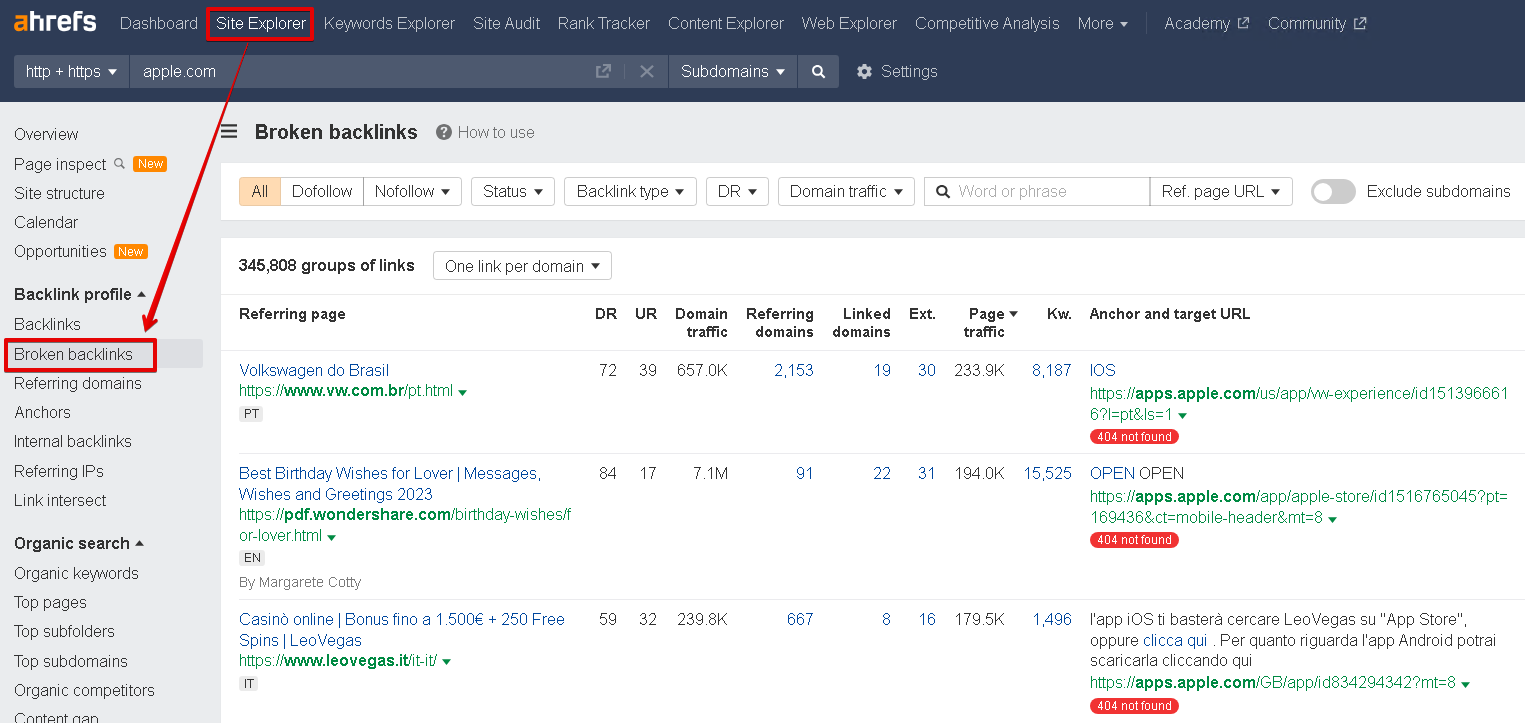
Task: Open the Academy external link
Action: point(1206,23)
